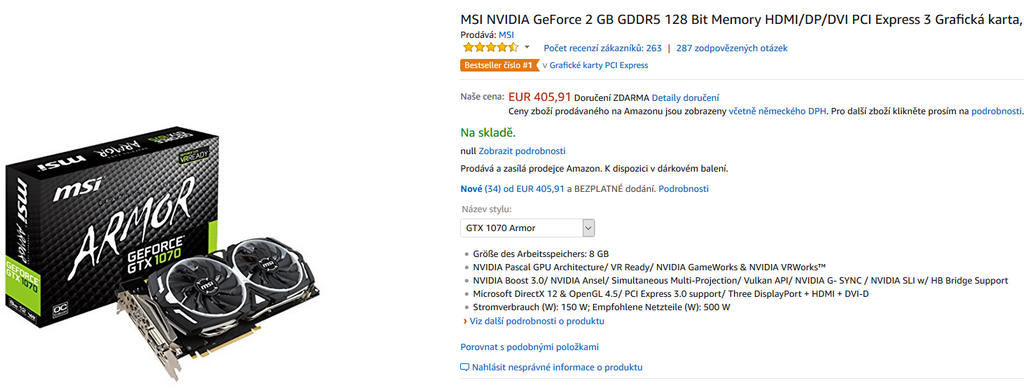Expand the rating breakdown arrow beside stars
1024x388 pixels.
[527, 48]
